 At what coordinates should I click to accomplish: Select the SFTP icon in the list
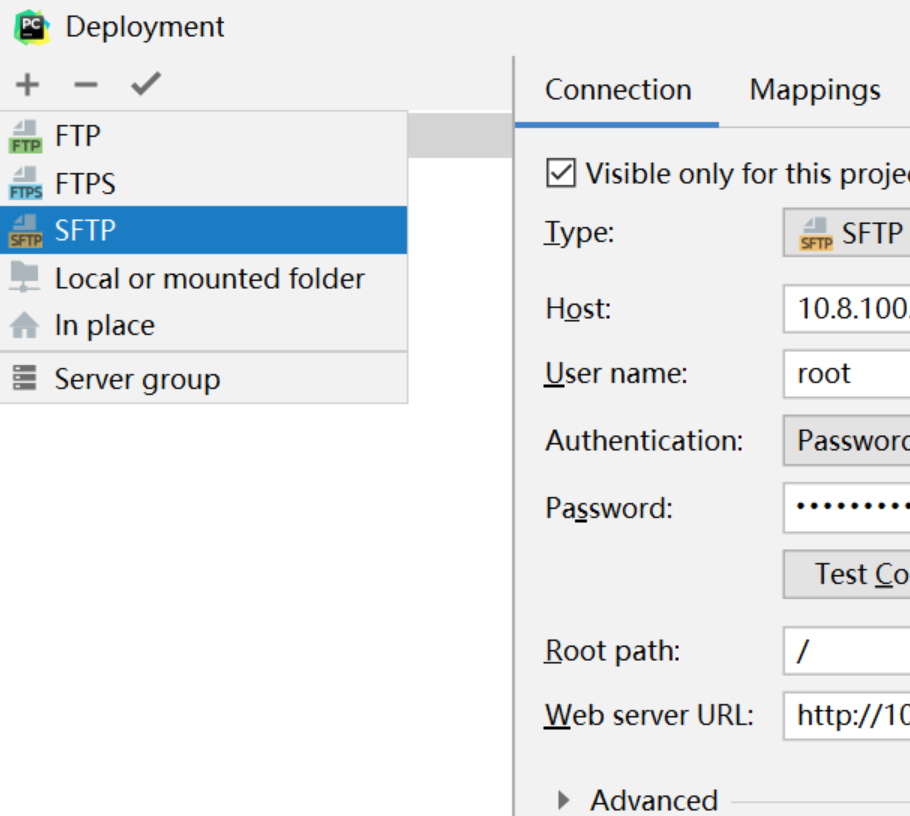(x=25, y=231)
